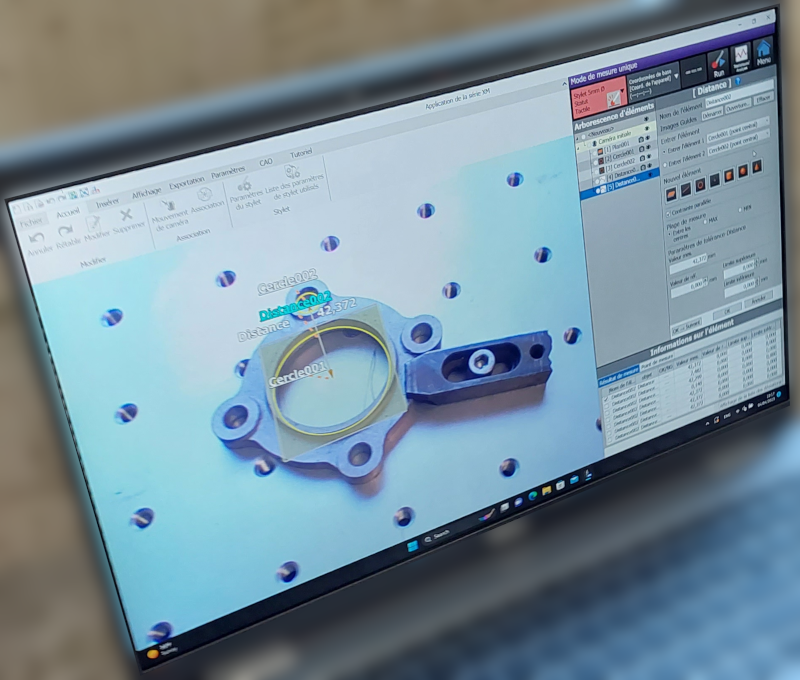Click the Démarrer guided images button
Image resolution: width=800 pixels, height=680 pixels.
[x=712, y=114]
